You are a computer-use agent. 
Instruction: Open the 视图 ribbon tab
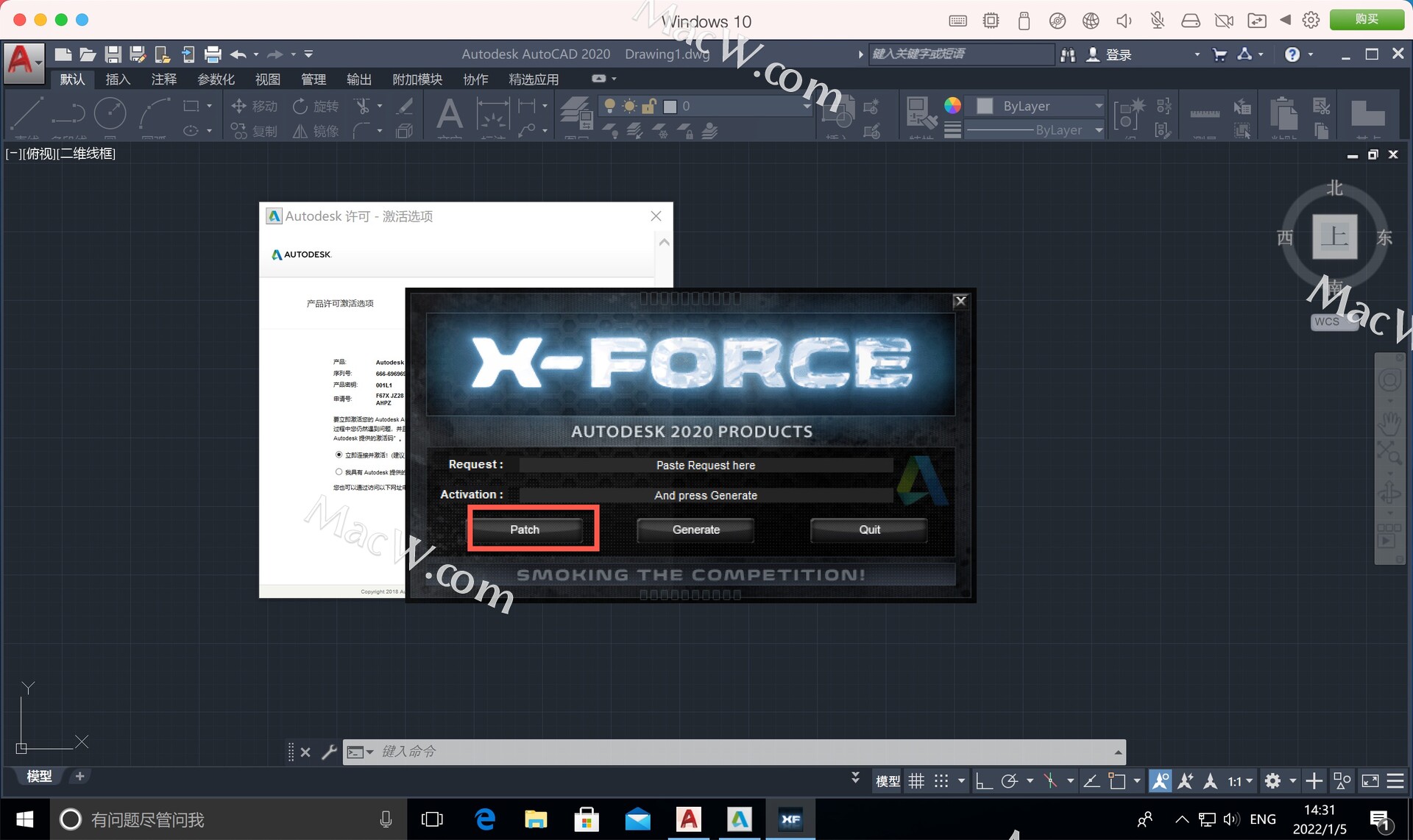click(267, 79)
